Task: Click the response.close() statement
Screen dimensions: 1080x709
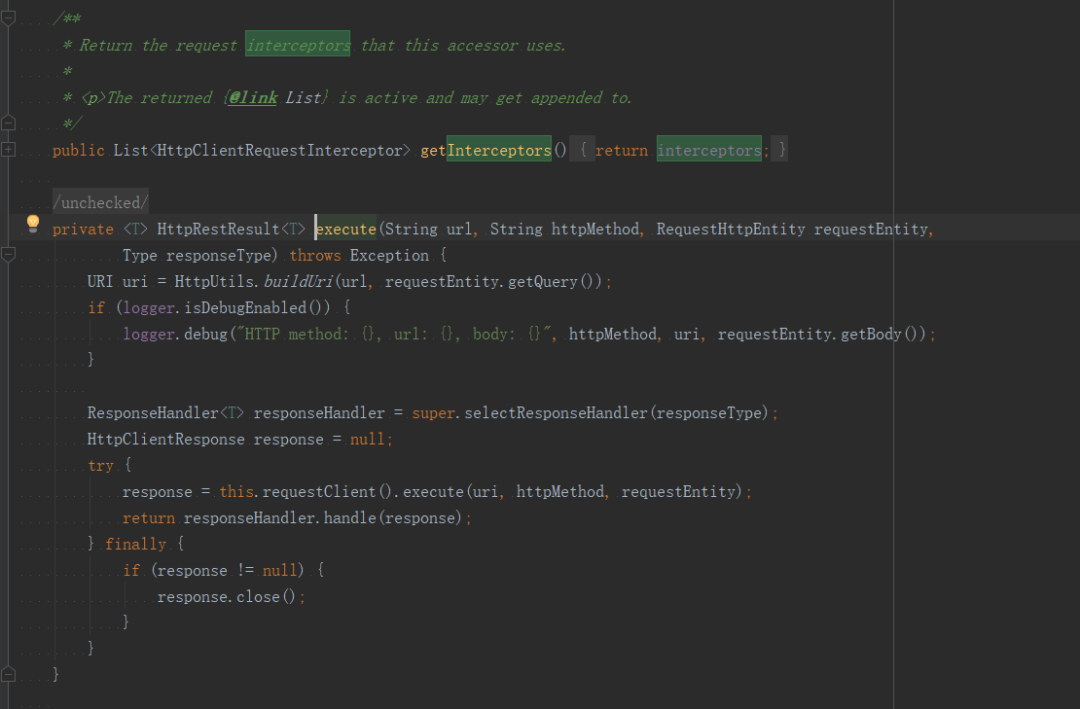Action: (x=231, y=597)
